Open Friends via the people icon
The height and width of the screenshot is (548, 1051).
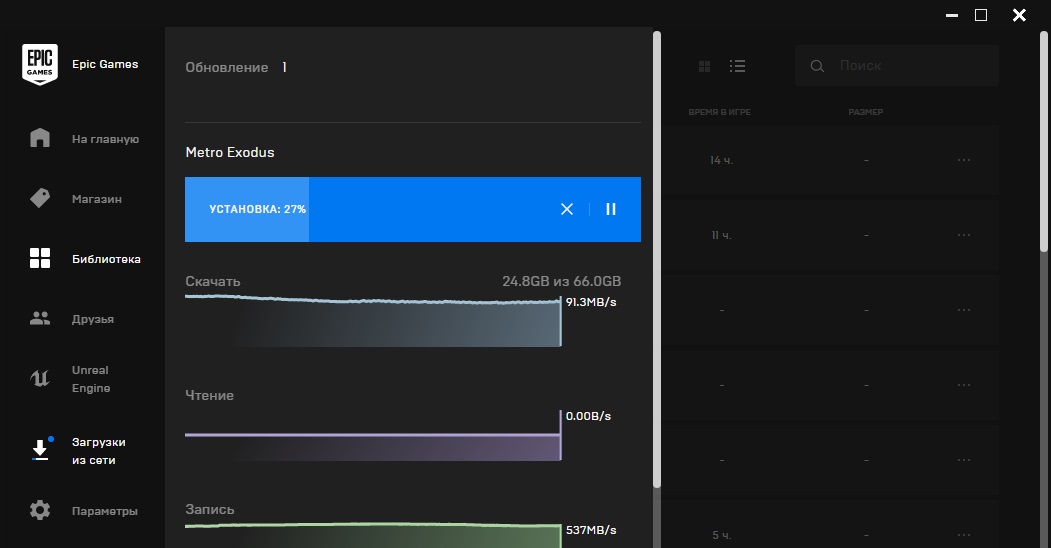click(x=40, y=319)
